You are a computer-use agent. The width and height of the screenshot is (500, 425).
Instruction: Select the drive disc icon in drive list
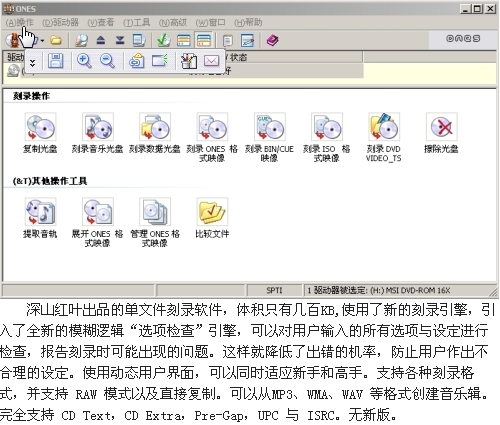(x=13, y=71)
